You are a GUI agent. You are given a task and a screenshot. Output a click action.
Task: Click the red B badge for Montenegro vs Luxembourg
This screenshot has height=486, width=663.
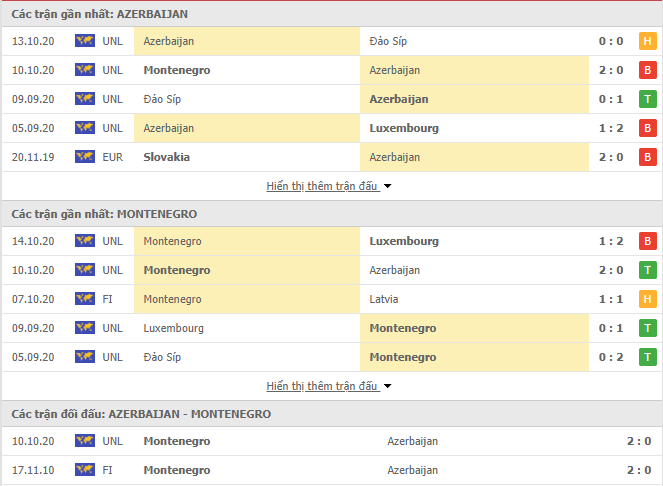coord(647,241)
